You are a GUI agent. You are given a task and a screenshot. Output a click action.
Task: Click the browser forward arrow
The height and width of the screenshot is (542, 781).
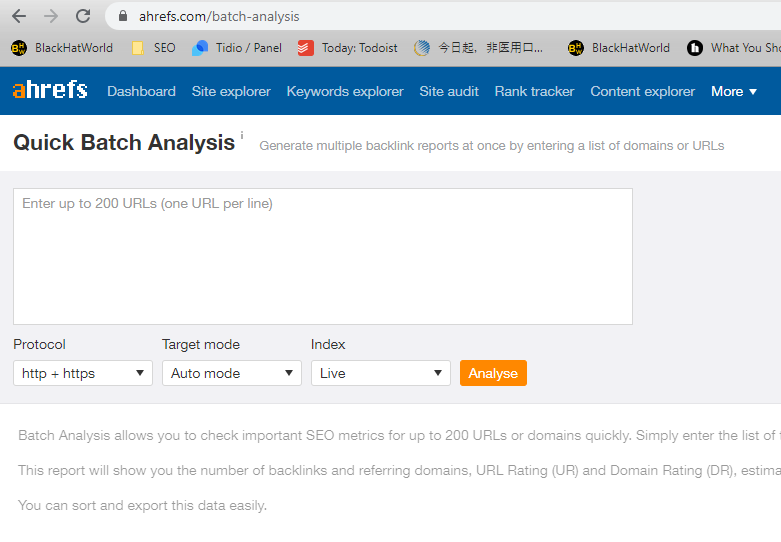[x=51, y=16]
